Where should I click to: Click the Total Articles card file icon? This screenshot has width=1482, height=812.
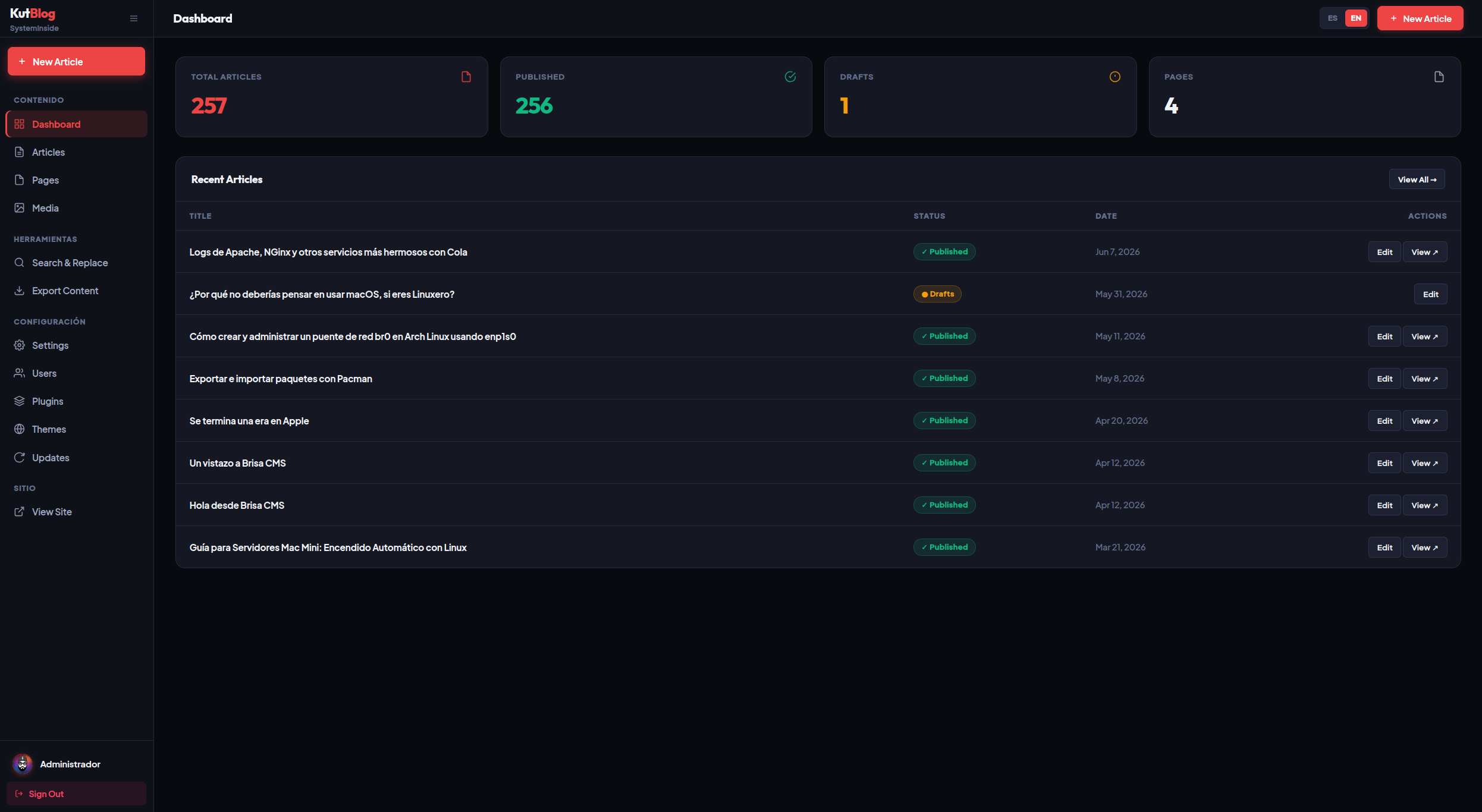click(466, 77)
